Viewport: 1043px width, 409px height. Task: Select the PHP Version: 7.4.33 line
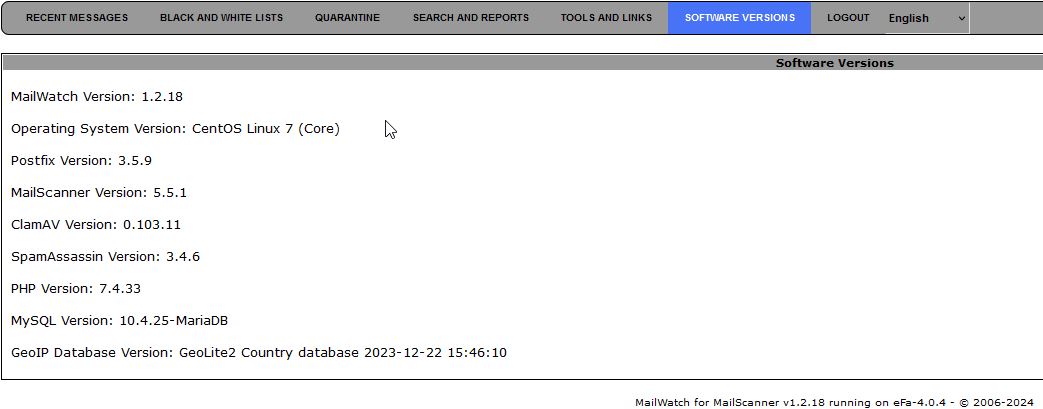pyautogui.click(x=76, y=289)
